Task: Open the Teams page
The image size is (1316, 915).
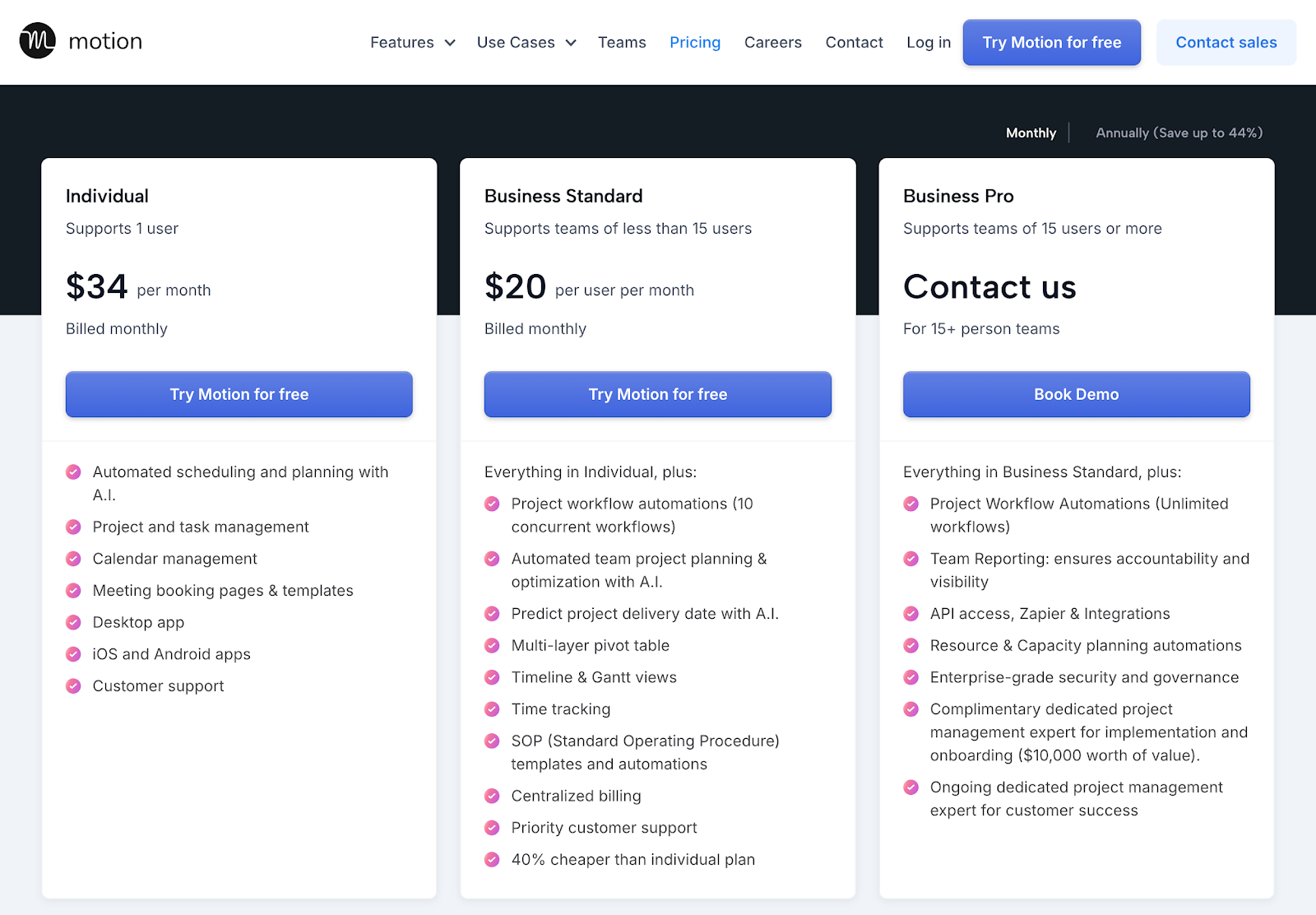Action: 622,42
